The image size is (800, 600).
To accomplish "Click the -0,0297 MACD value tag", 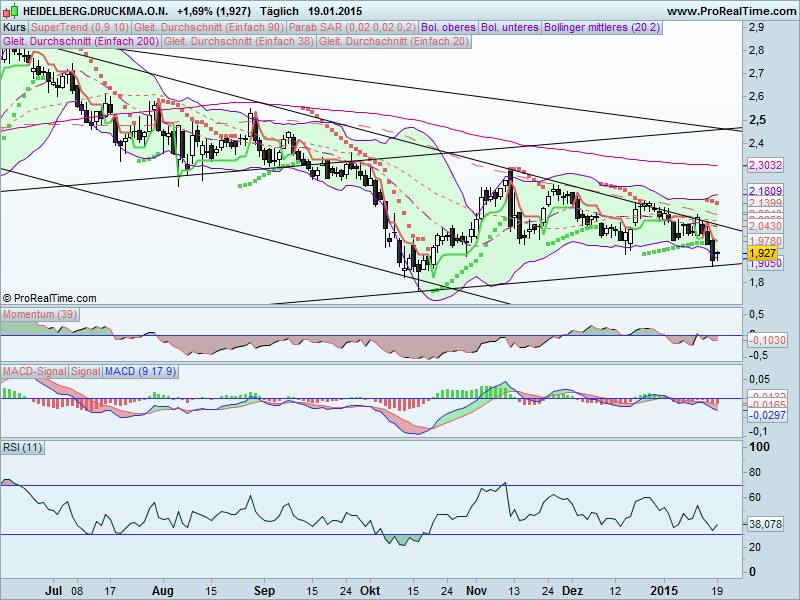I will [767, 415].
